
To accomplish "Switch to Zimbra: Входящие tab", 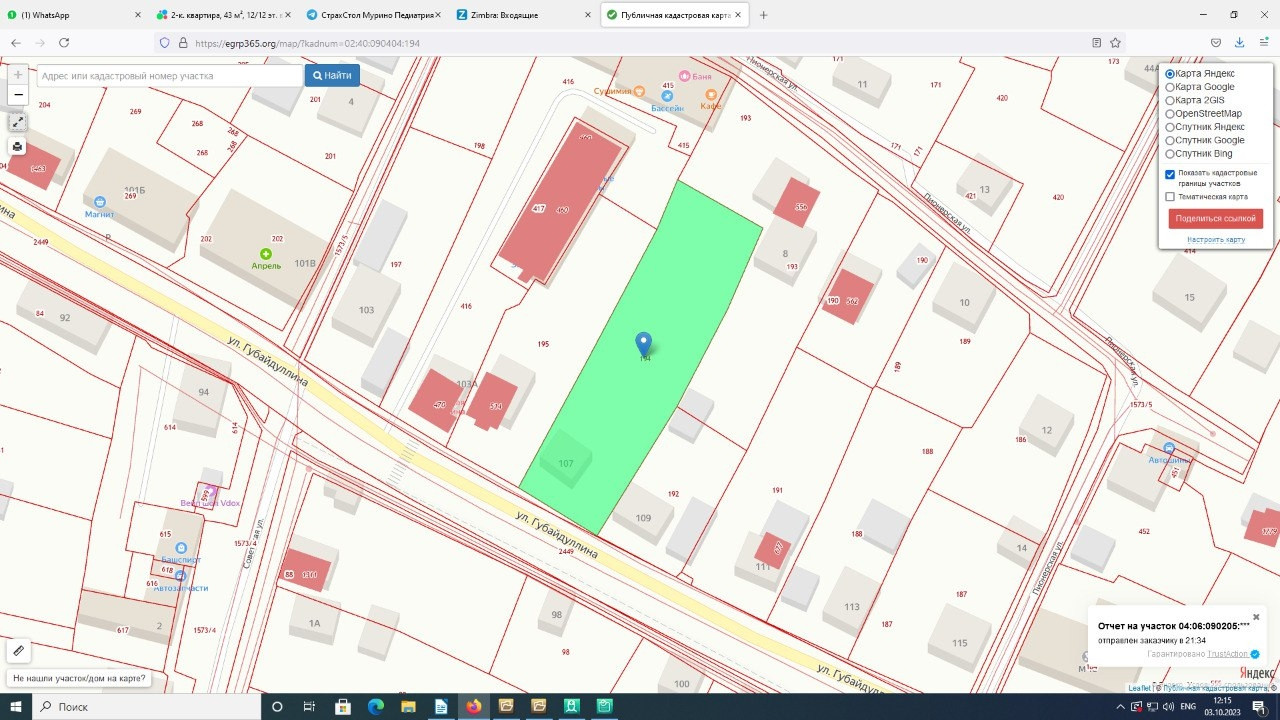I will tap(522, 15).
